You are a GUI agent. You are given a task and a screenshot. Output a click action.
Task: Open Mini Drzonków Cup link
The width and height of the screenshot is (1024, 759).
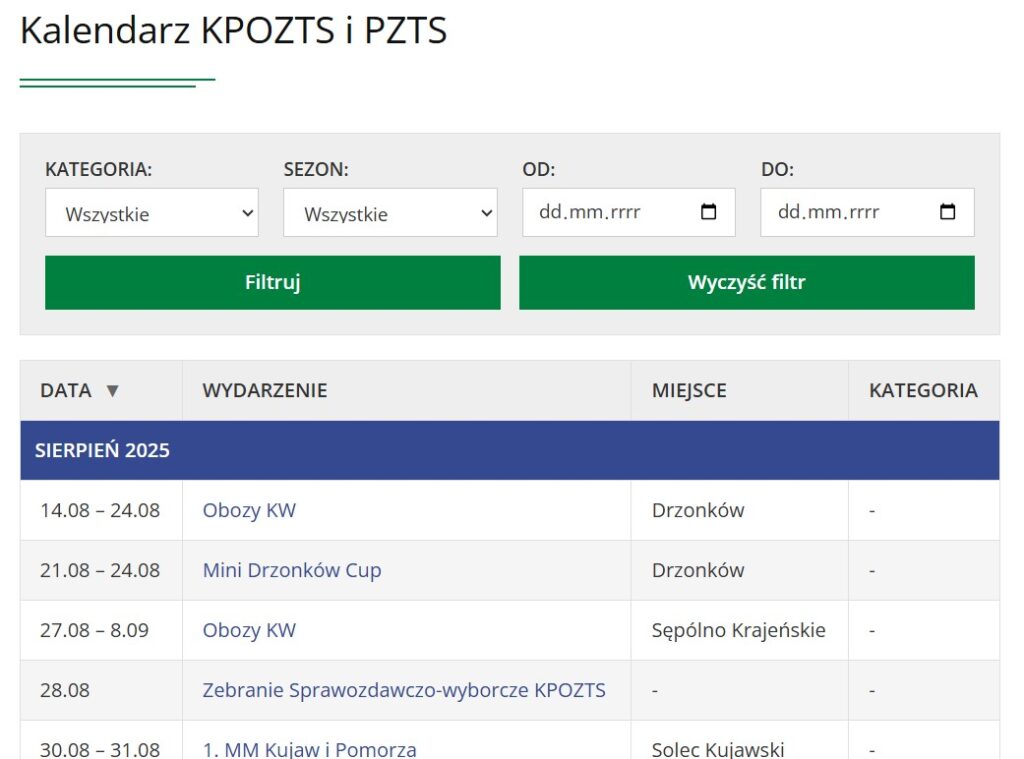[x=292, y=570]
